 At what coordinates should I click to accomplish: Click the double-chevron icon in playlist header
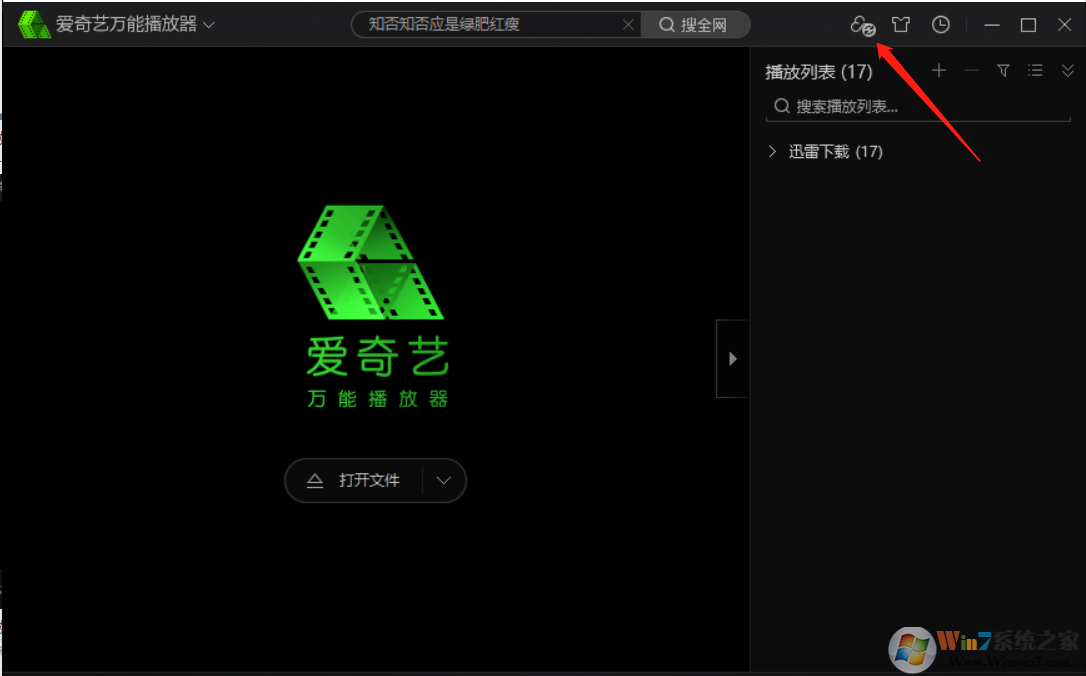pyautogui.click(x=1067, y=70)
